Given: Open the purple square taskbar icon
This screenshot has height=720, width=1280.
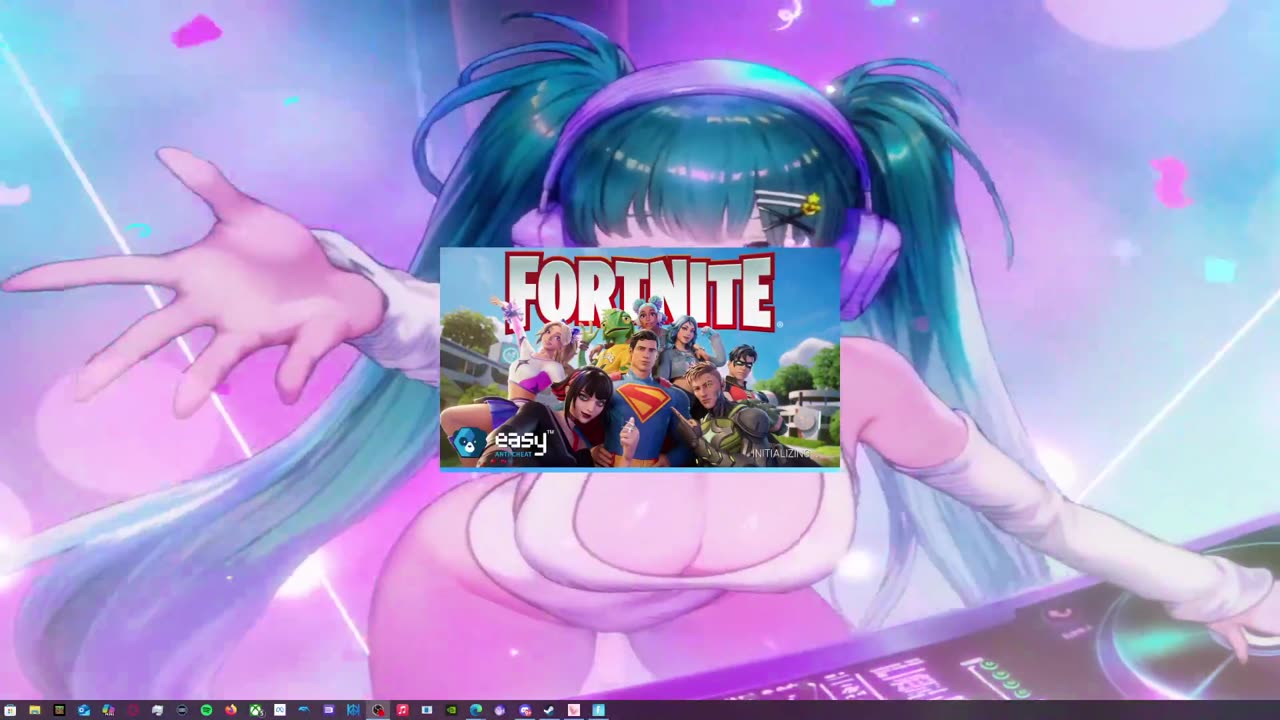Looking at the screenshot, I should pyautogui.click(x=329, y=710).
